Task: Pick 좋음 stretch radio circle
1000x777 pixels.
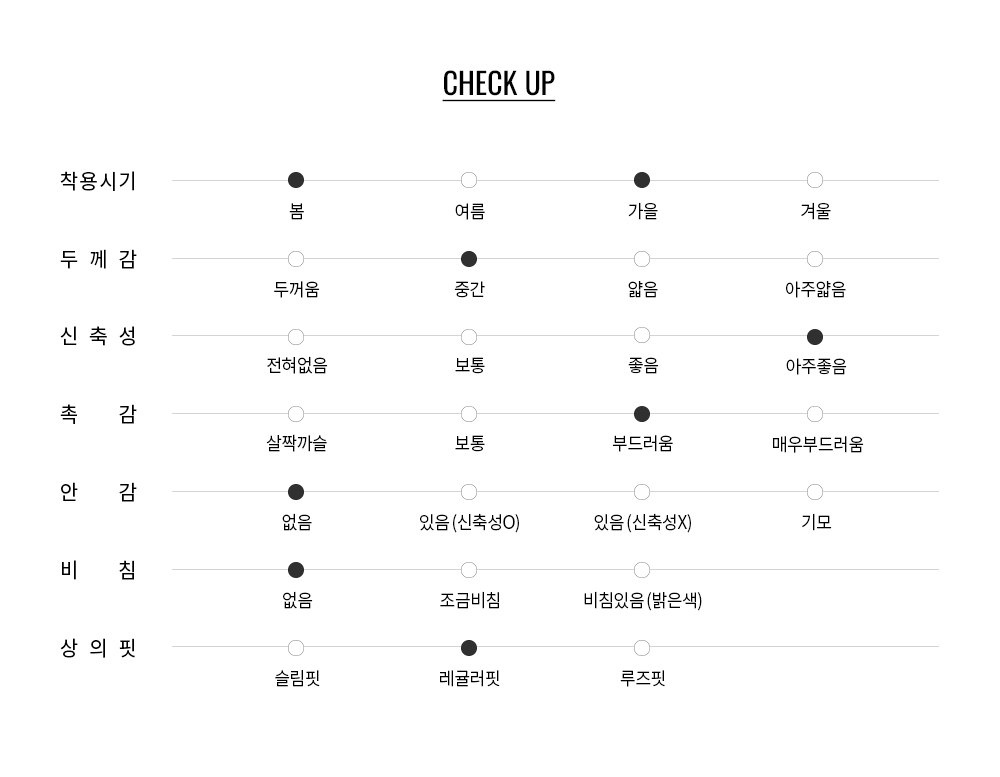Action: pos(642,335)
